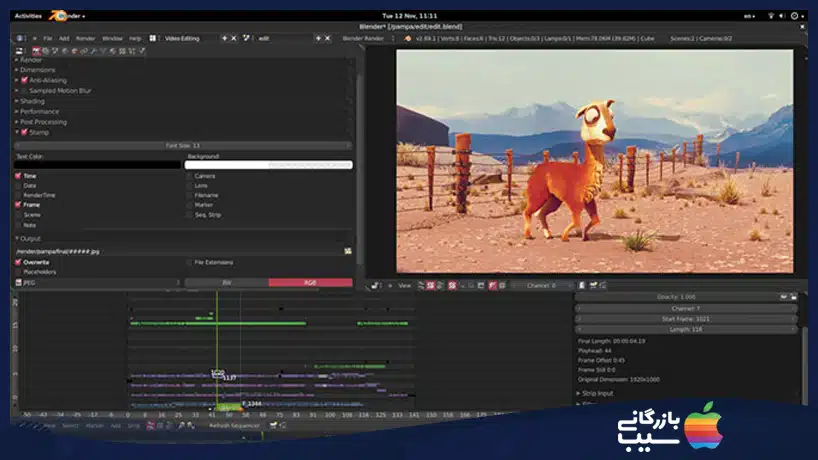Click the network icon in system tray
The image size is (818, 460).
click(771, 16)
